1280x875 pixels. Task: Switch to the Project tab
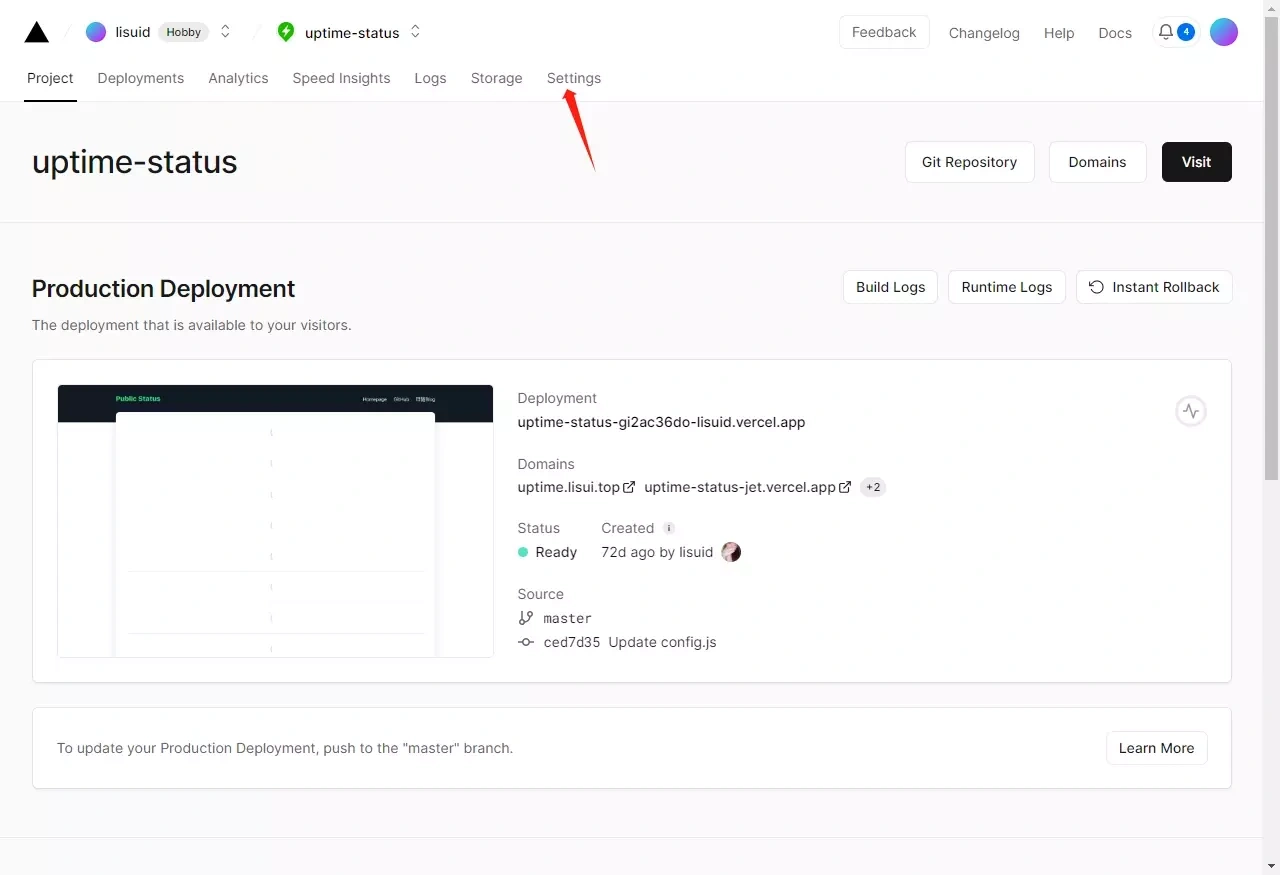[50, 78]
